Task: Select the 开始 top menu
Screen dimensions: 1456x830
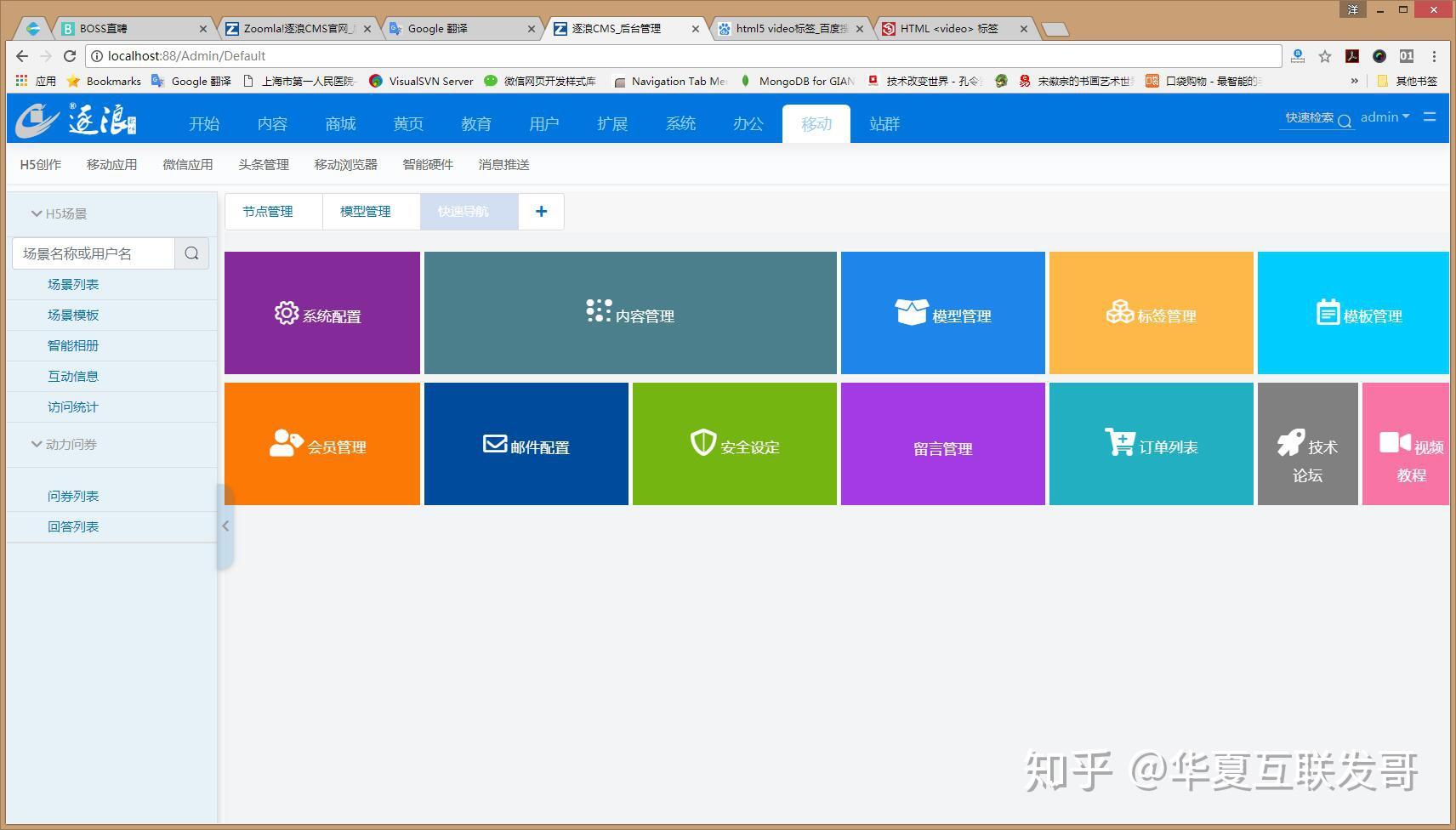Action: click(x=204, y=124)
